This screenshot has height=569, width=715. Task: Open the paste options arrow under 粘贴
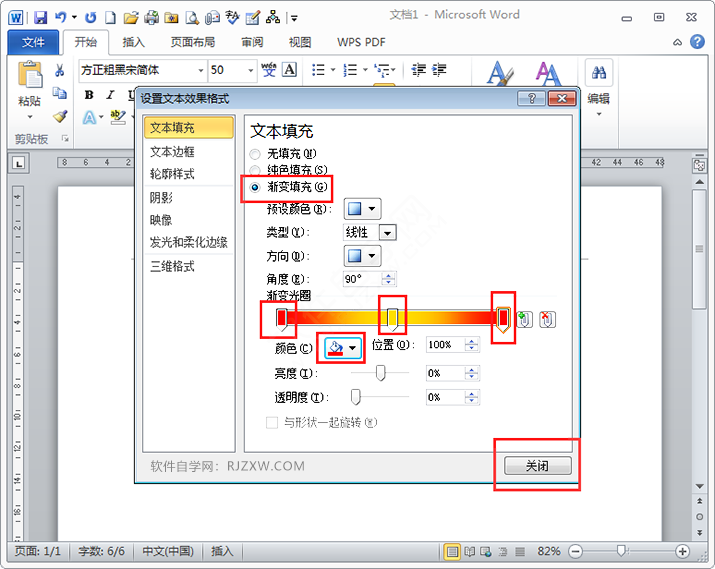click(x=30, y=117)
